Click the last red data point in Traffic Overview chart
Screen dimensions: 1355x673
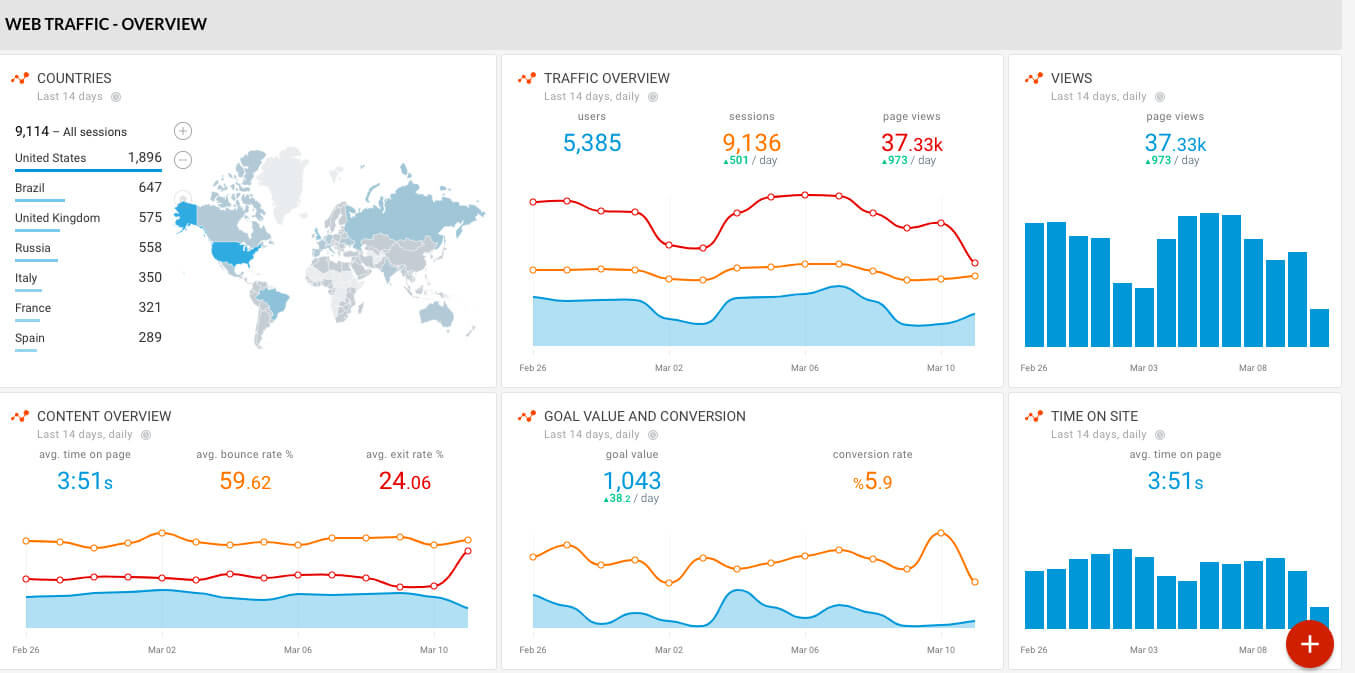975,264
